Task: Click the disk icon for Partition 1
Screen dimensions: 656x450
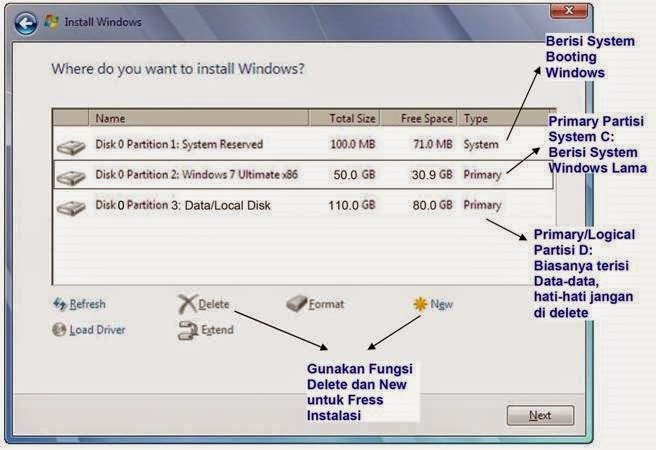Action: click(x=71, y=148)
